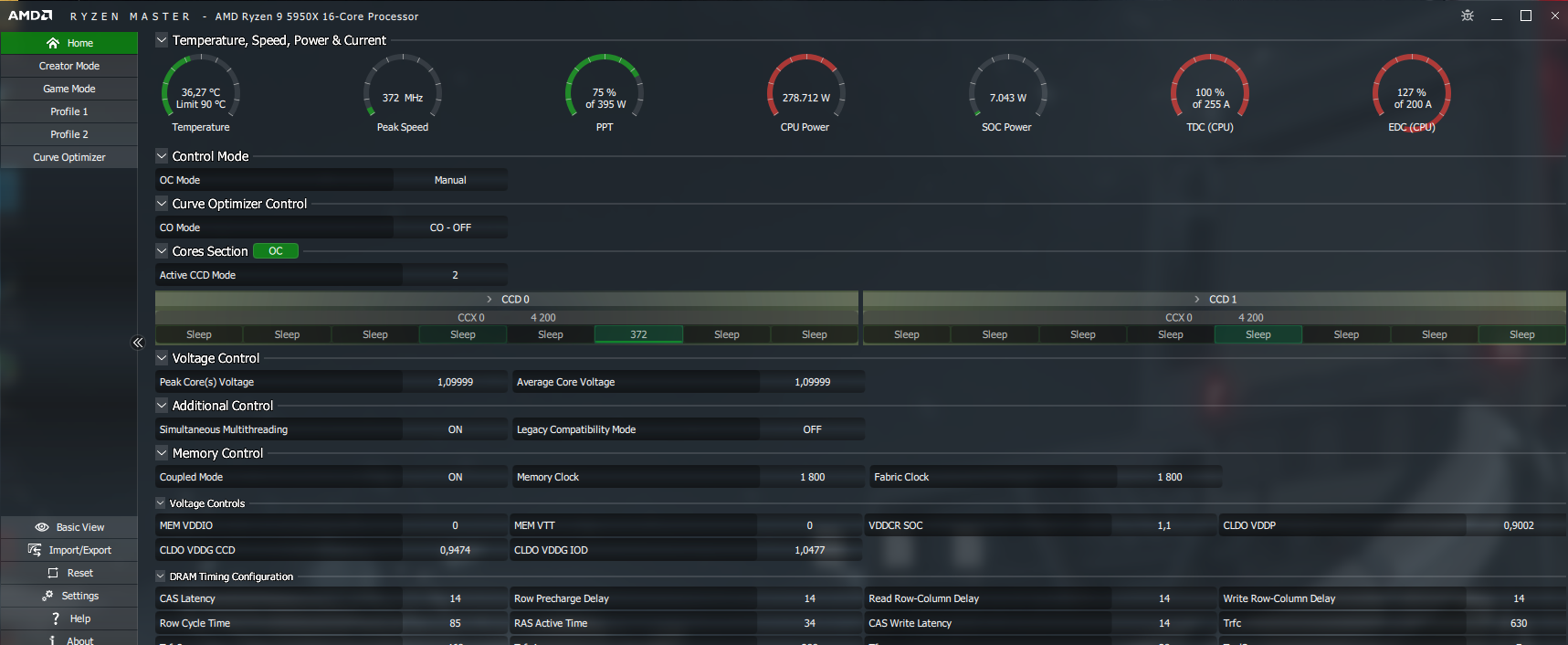Click the CCX 0 4 200 speed in CCD 0
This screenshot has width=1568, height=645.
tap(543, 318)
